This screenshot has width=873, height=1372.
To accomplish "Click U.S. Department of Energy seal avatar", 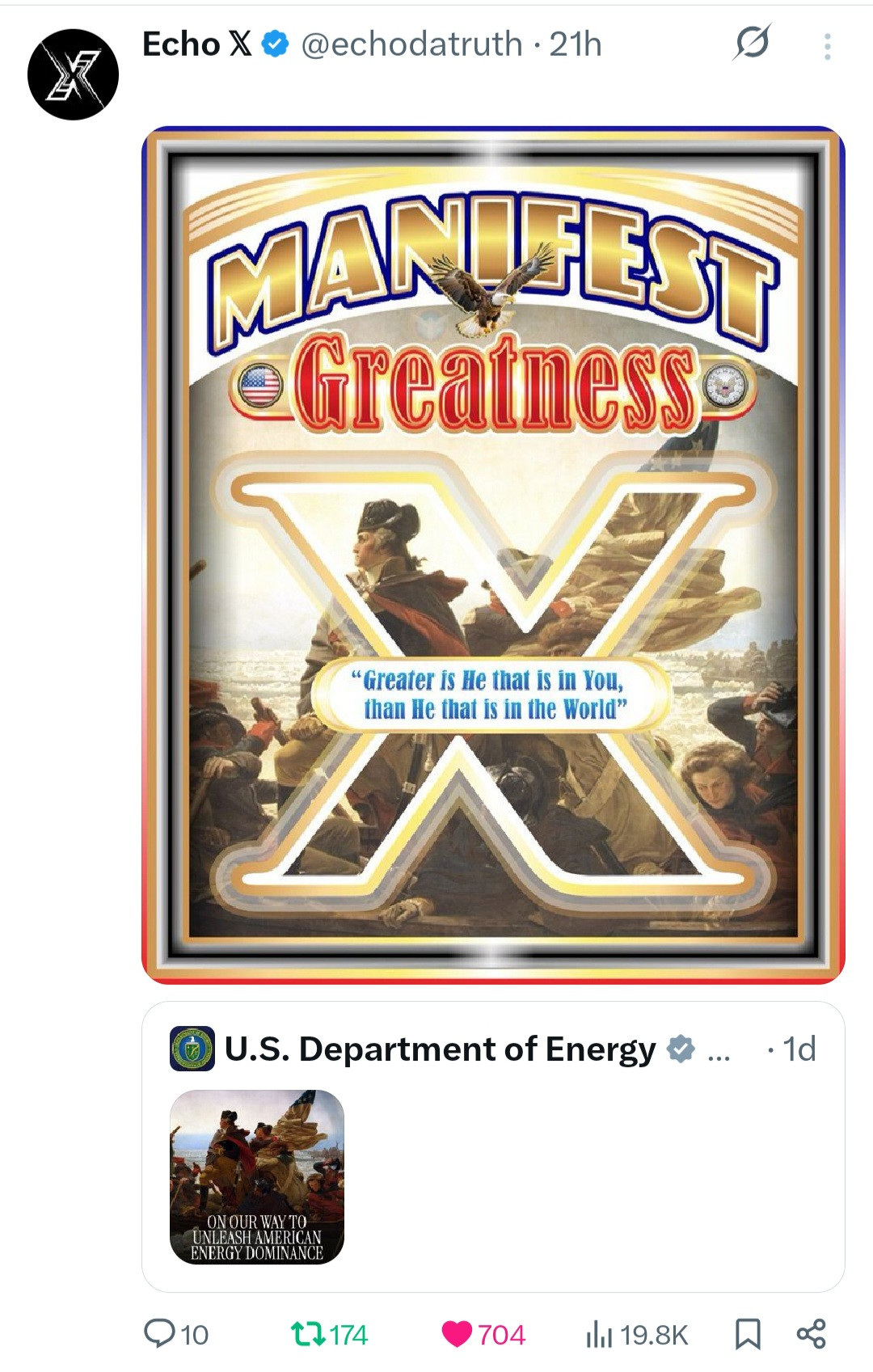I will [x=192, y=1049].
